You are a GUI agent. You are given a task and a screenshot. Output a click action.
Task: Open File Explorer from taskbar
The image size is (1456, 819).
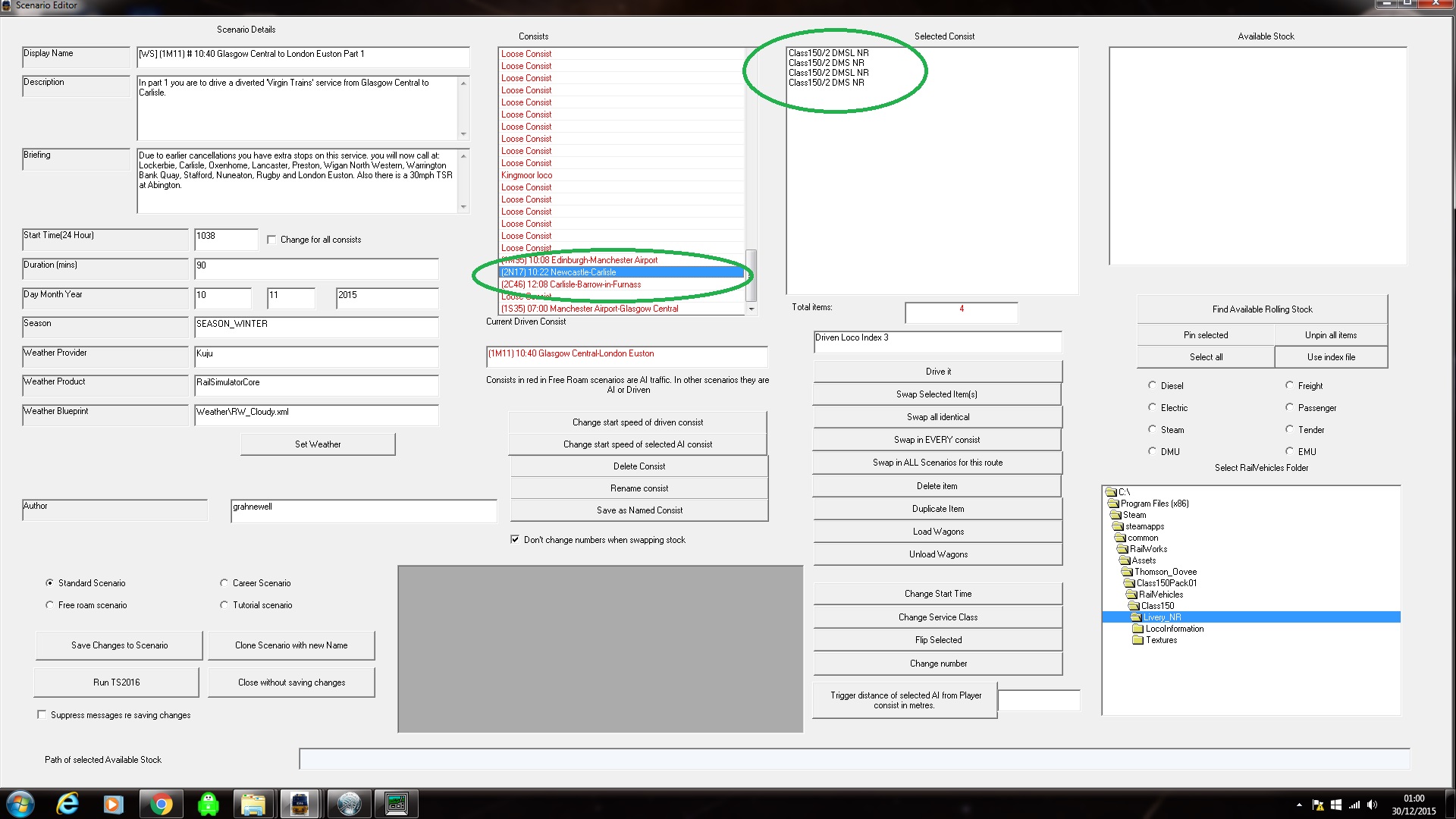[x=253, y=804]
